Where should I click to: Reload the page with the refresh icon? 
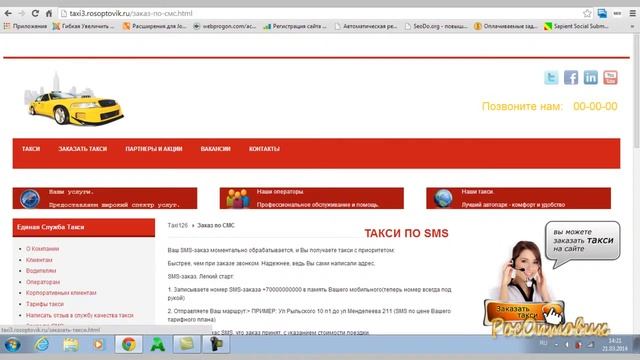(x=35, y=13)
